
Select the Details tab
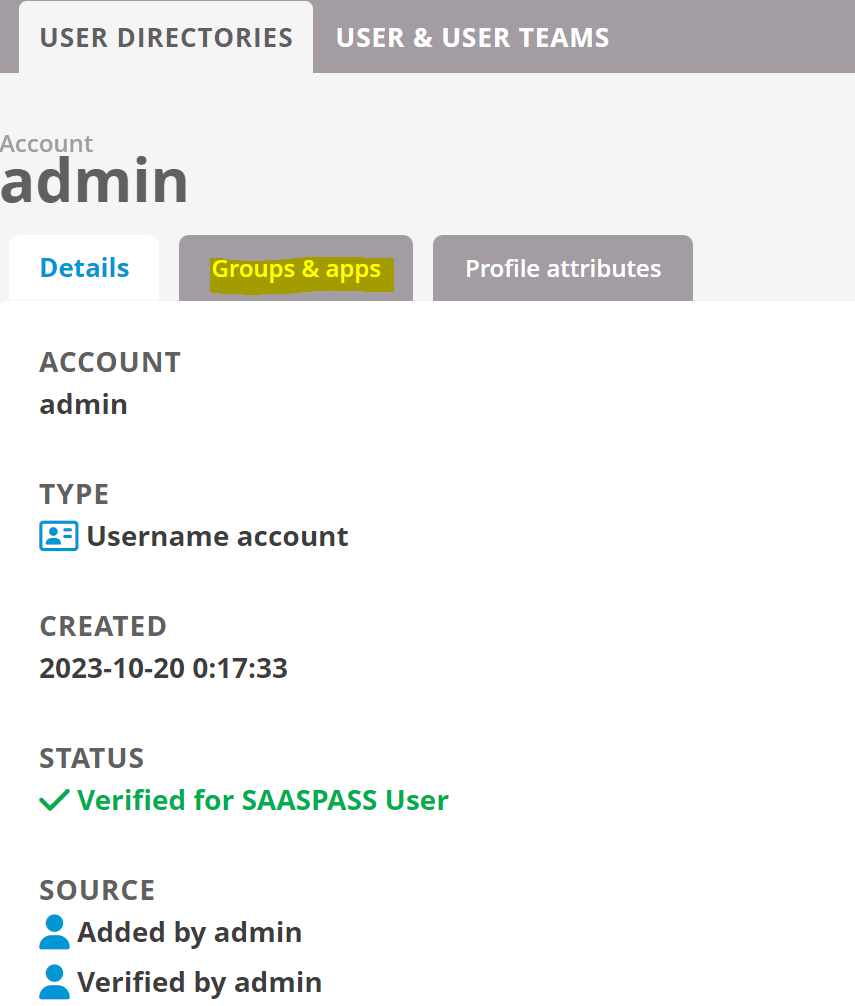pos(84,268)
